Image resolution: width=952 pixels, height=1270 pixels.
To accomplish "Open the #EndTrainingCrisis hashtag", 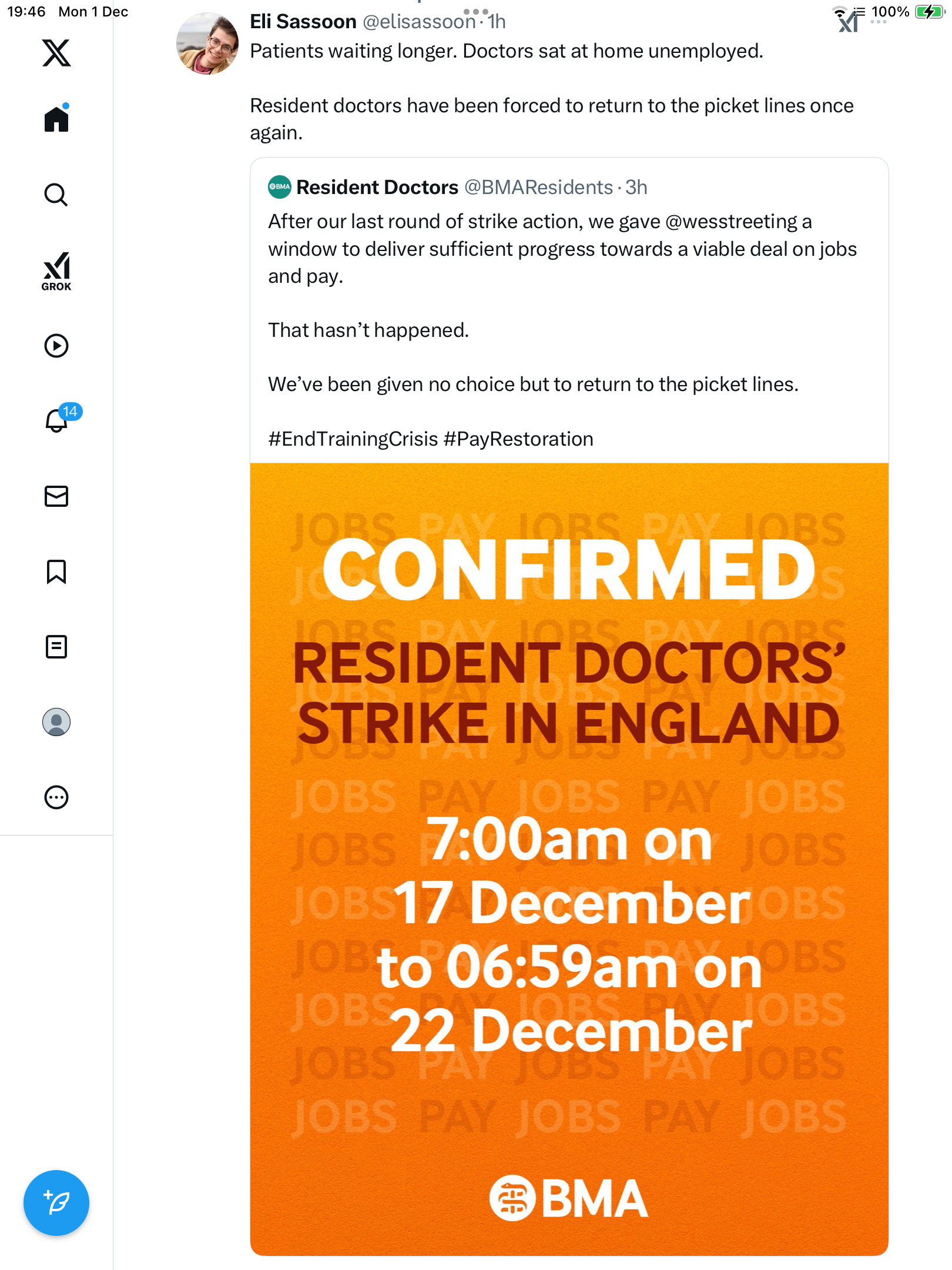I will click(353, 439).
